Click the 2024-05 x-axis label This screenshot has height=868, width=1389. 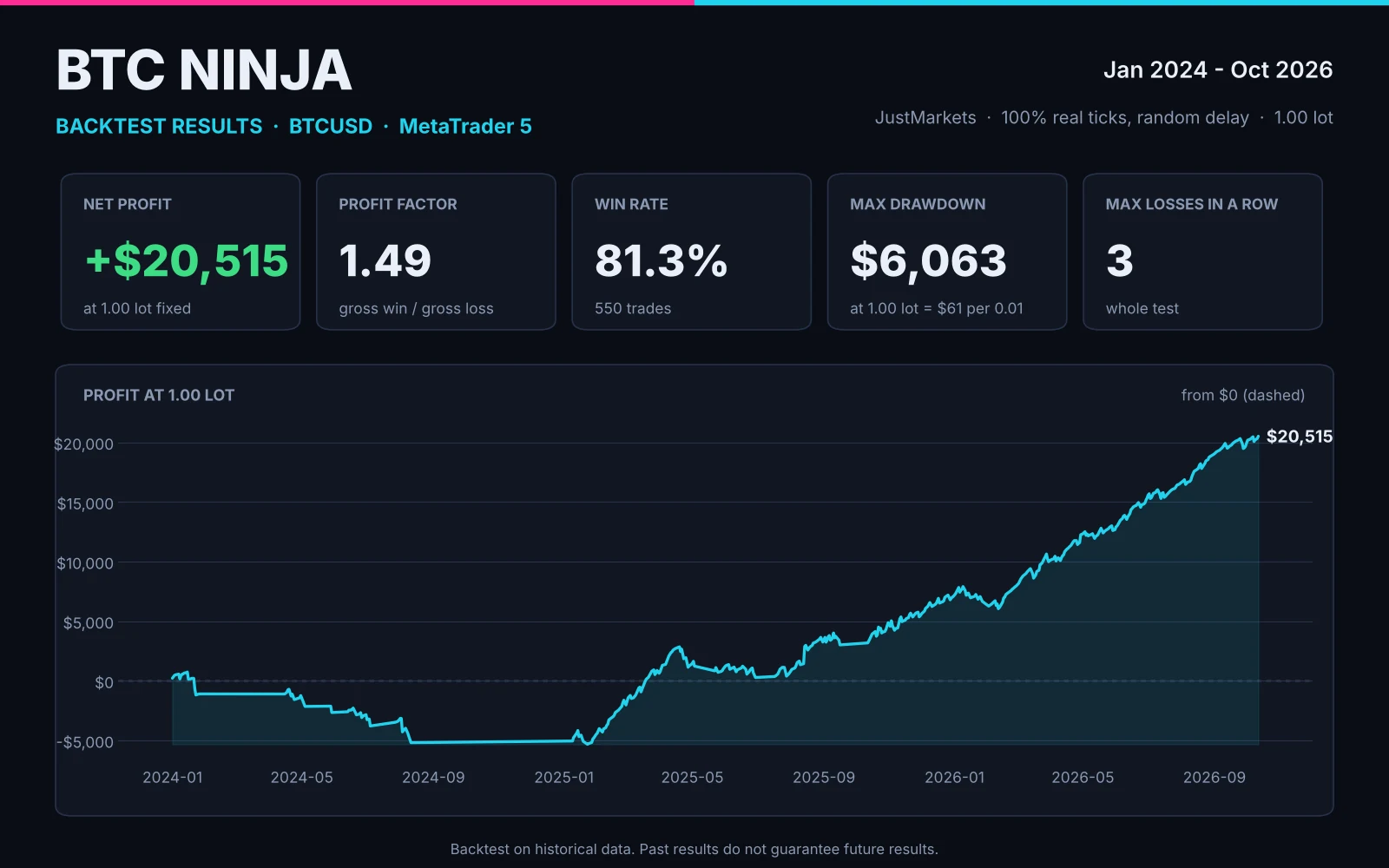[x=302, y=778]
